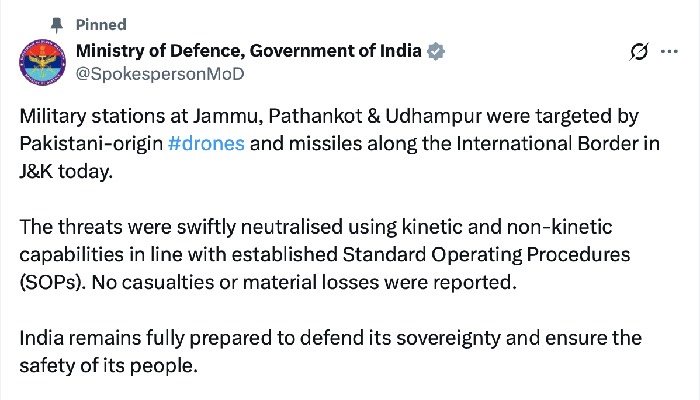Image resolution: width=700 pixels, height=400 pixels.
Task: Click the blue verified badge
Action: (436, 51)
